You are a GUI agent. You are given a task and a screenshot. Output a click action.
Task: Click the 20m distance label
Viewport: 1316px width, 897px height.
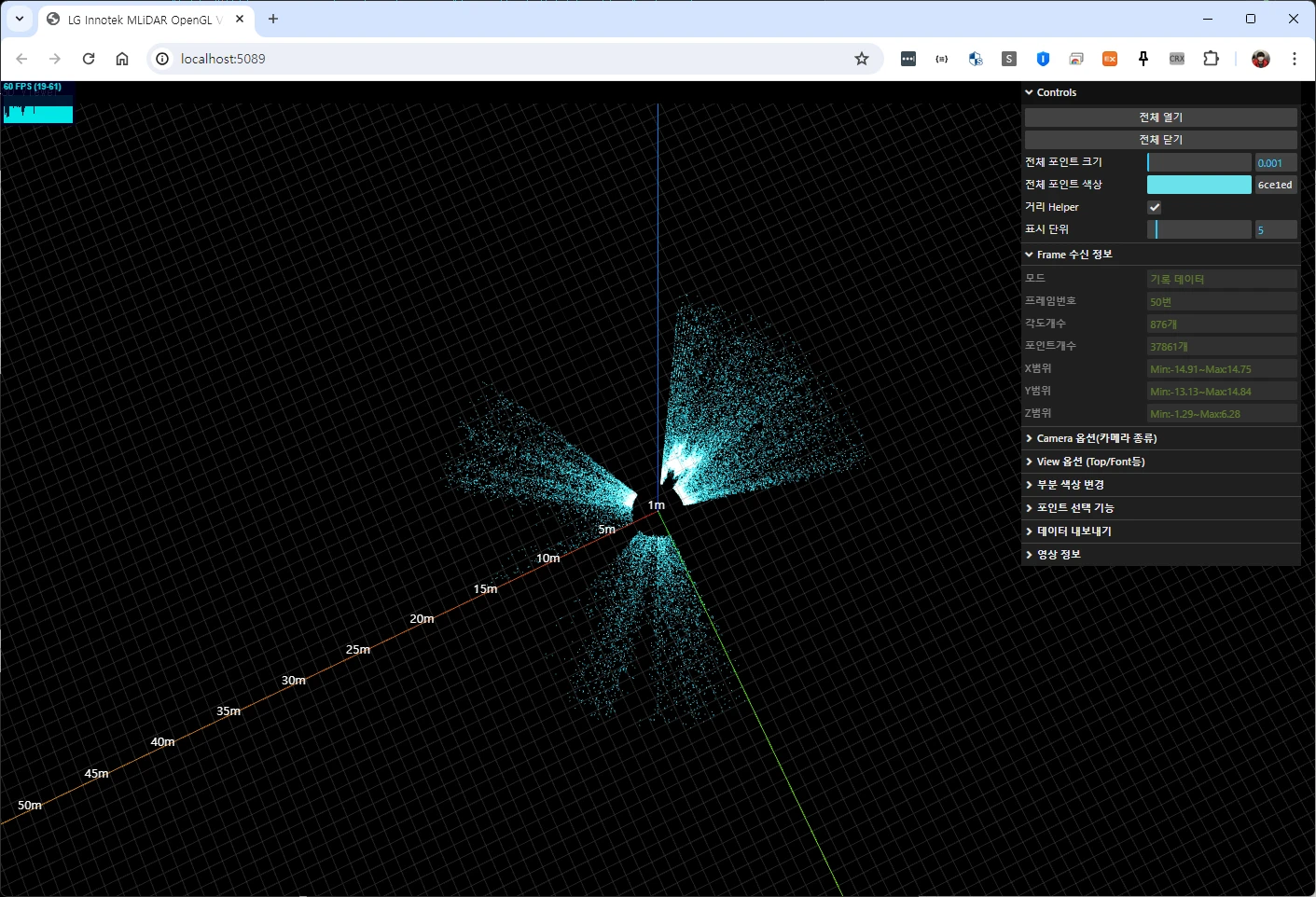[422, 618]
